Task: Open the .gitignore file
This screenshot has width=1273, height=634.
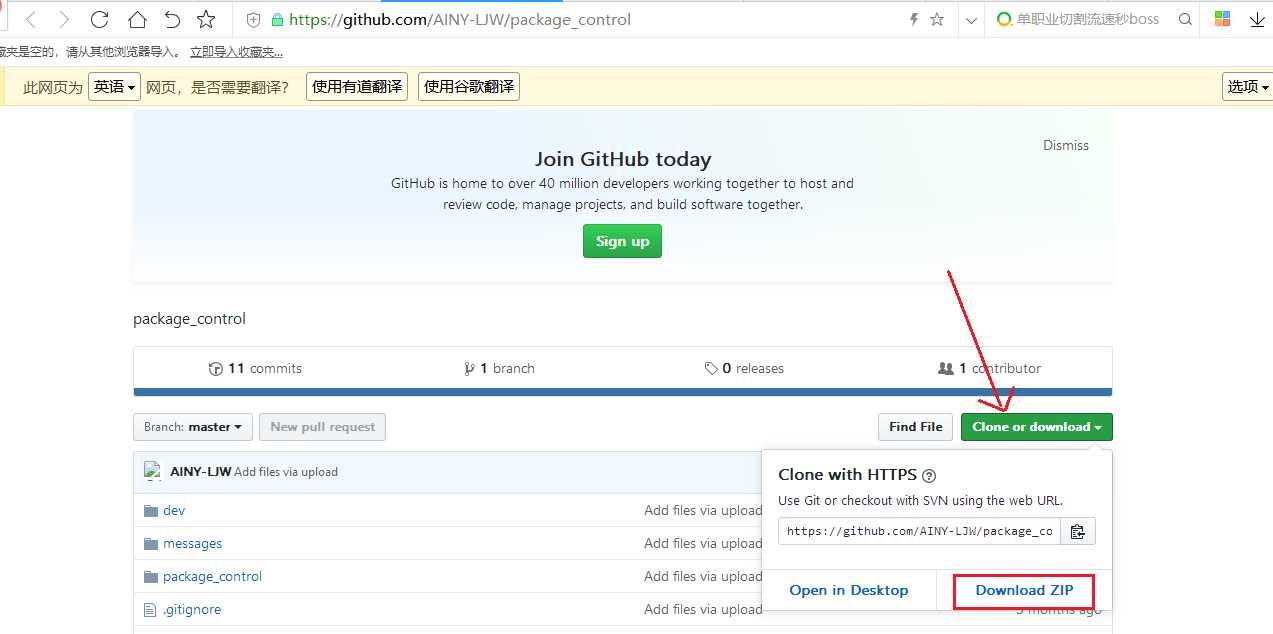Action: tap(192, 609)
